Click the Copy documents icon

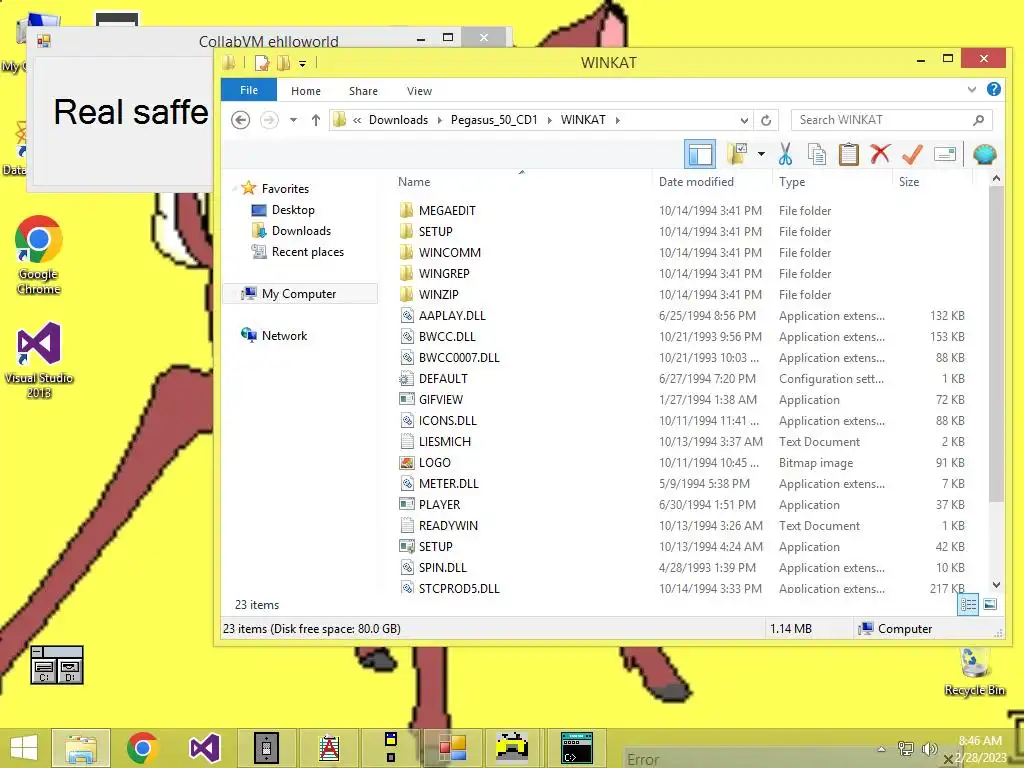pos(816,154)
